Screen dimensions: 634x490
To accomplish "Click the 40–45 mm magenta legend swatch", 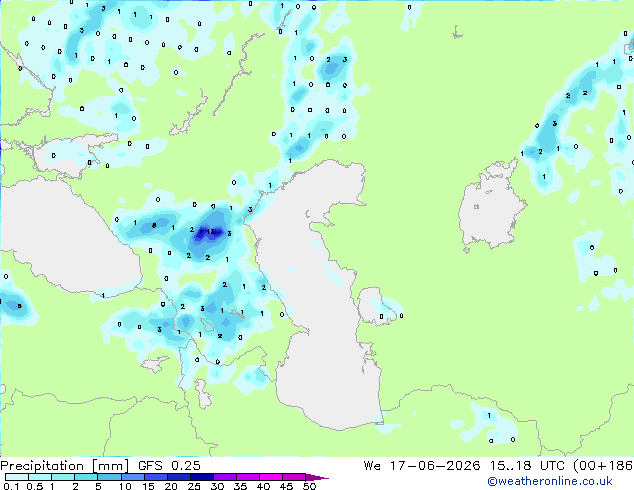I will [271, 477].
